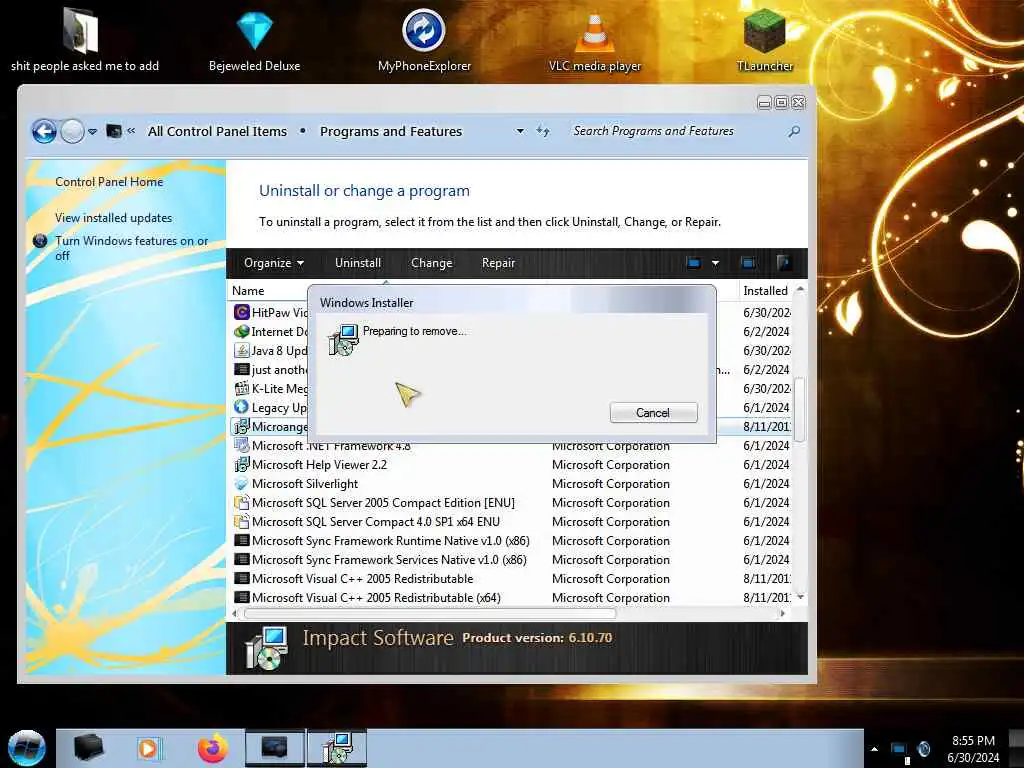Click Uninstall in the toolbar
Viewport: 1024px width, 768px height.
[x=358, y=263]
